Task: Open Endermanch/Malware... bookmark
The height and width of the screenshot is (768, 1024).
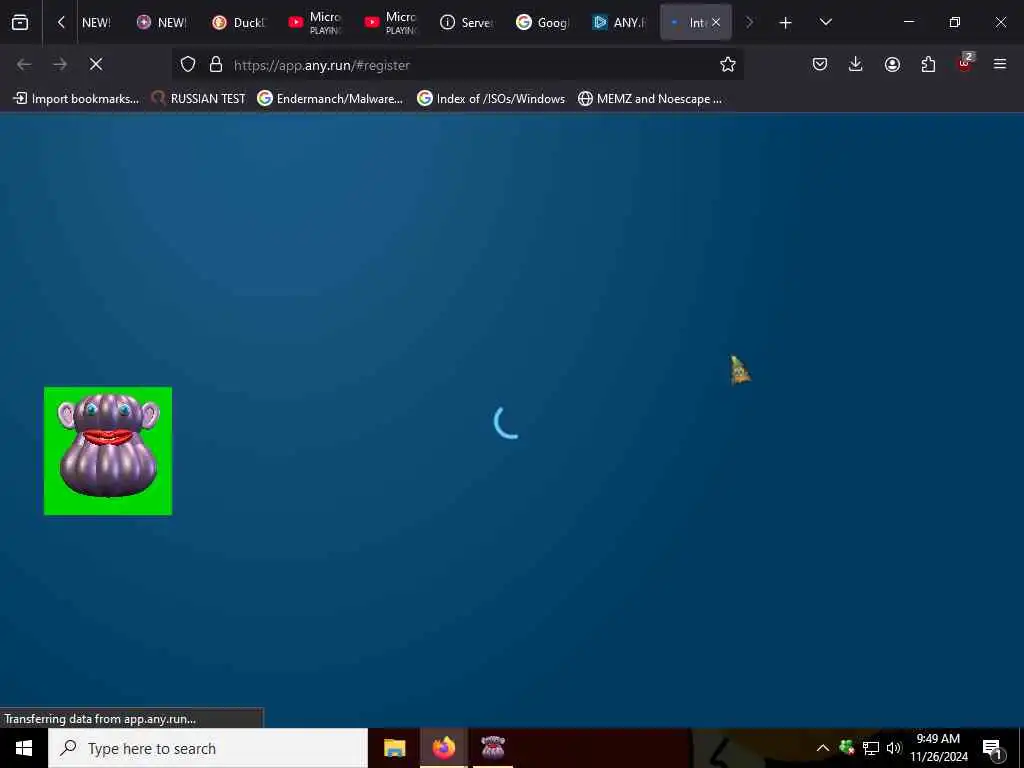Action: (330, 99)
